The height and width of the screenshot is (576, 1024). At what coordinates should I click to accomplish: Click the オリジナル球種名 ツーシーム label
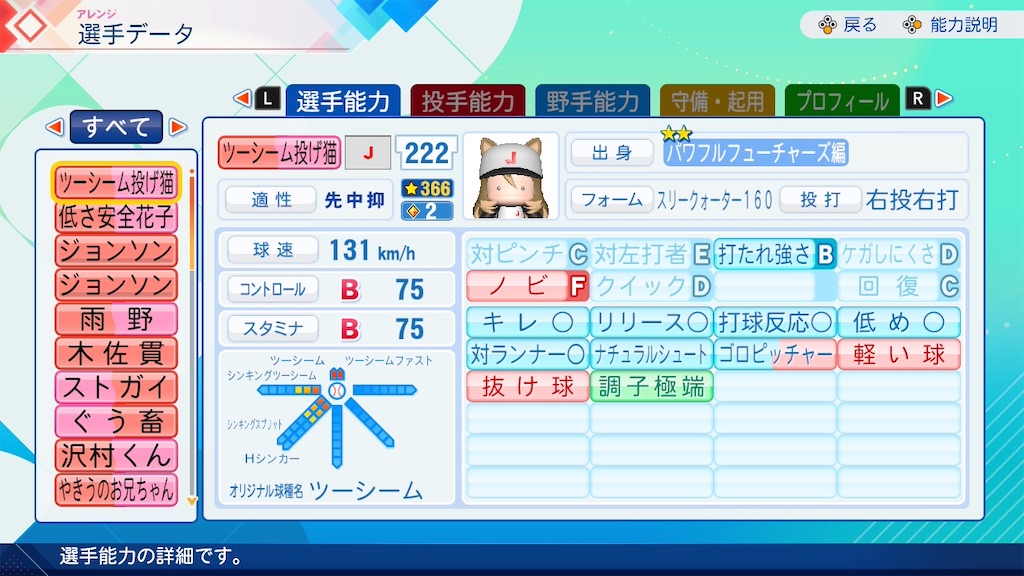[325, 490]
